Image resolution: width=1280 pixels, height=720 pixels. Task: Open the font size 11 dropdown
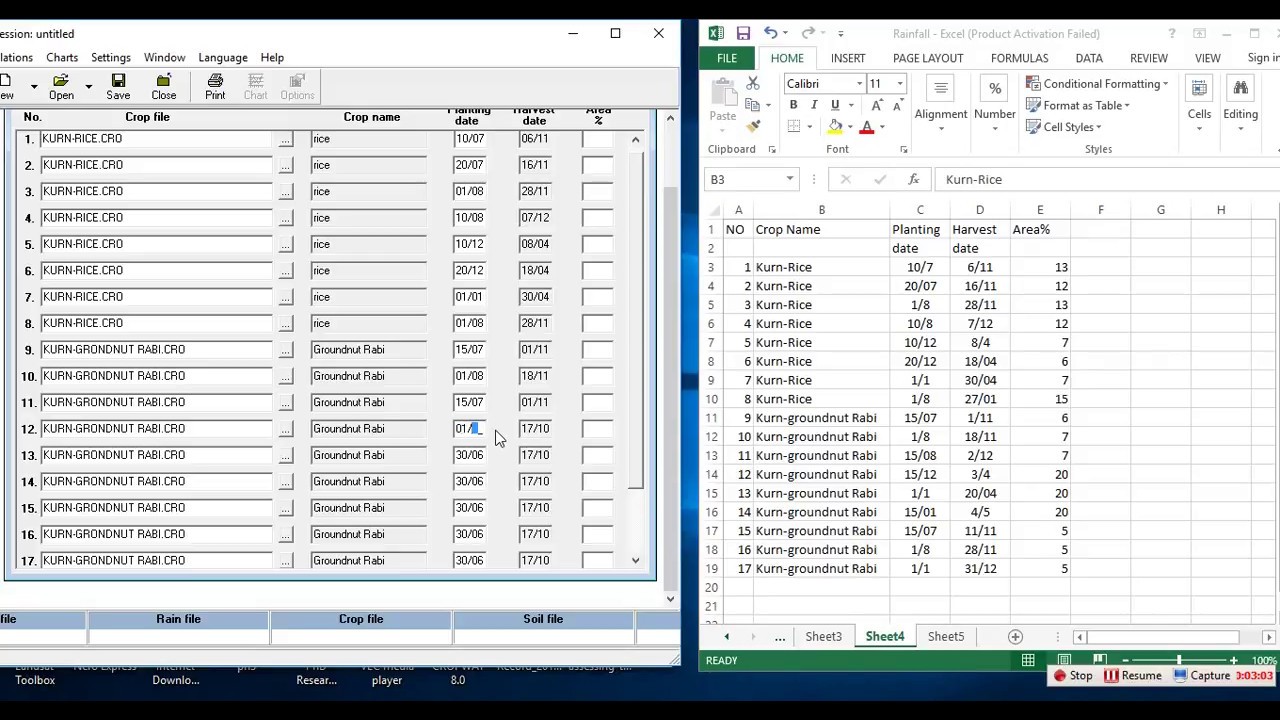(900, 84)
